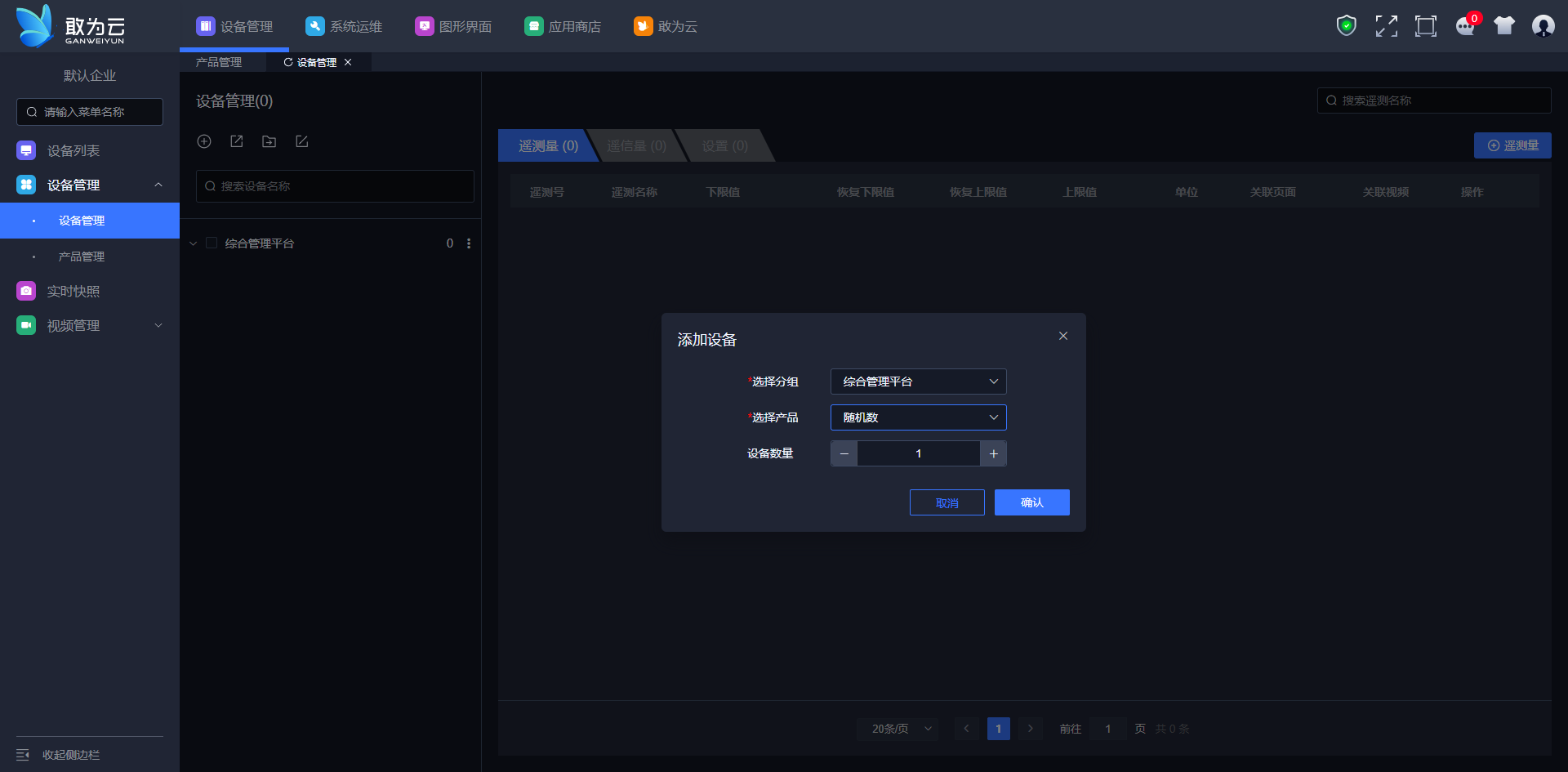Focus the 搜索遥测名称 search field
This screenshot has width=1568, height=772.
tap(1434, 100)
